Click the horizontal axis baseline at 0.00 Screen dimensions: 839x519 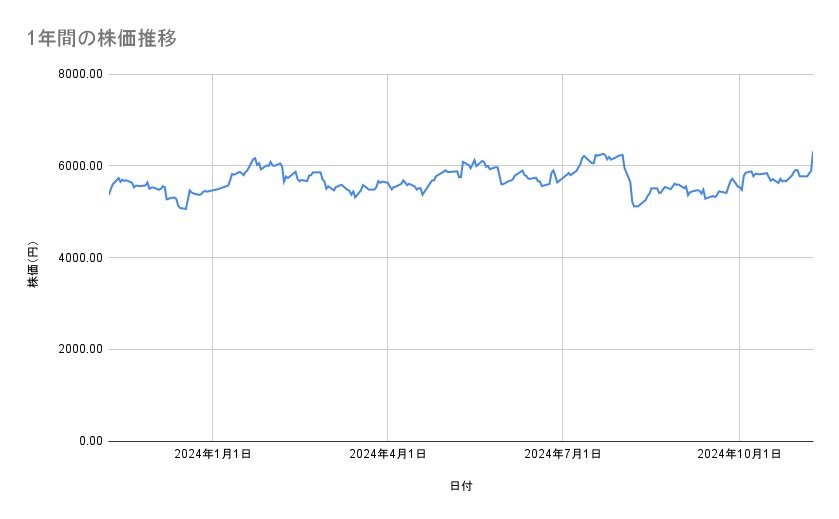point(300,441)
